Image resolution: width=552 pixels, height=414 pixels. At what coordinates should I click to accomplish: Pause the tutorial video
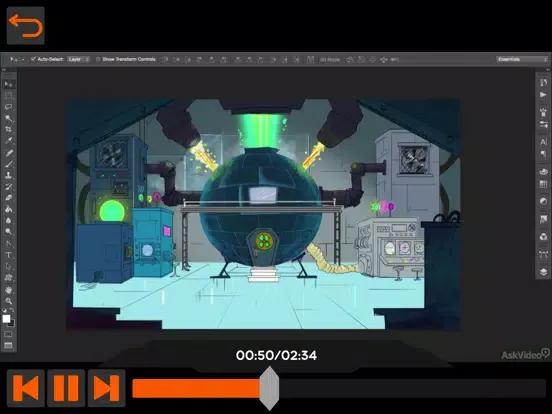[66, 388]
